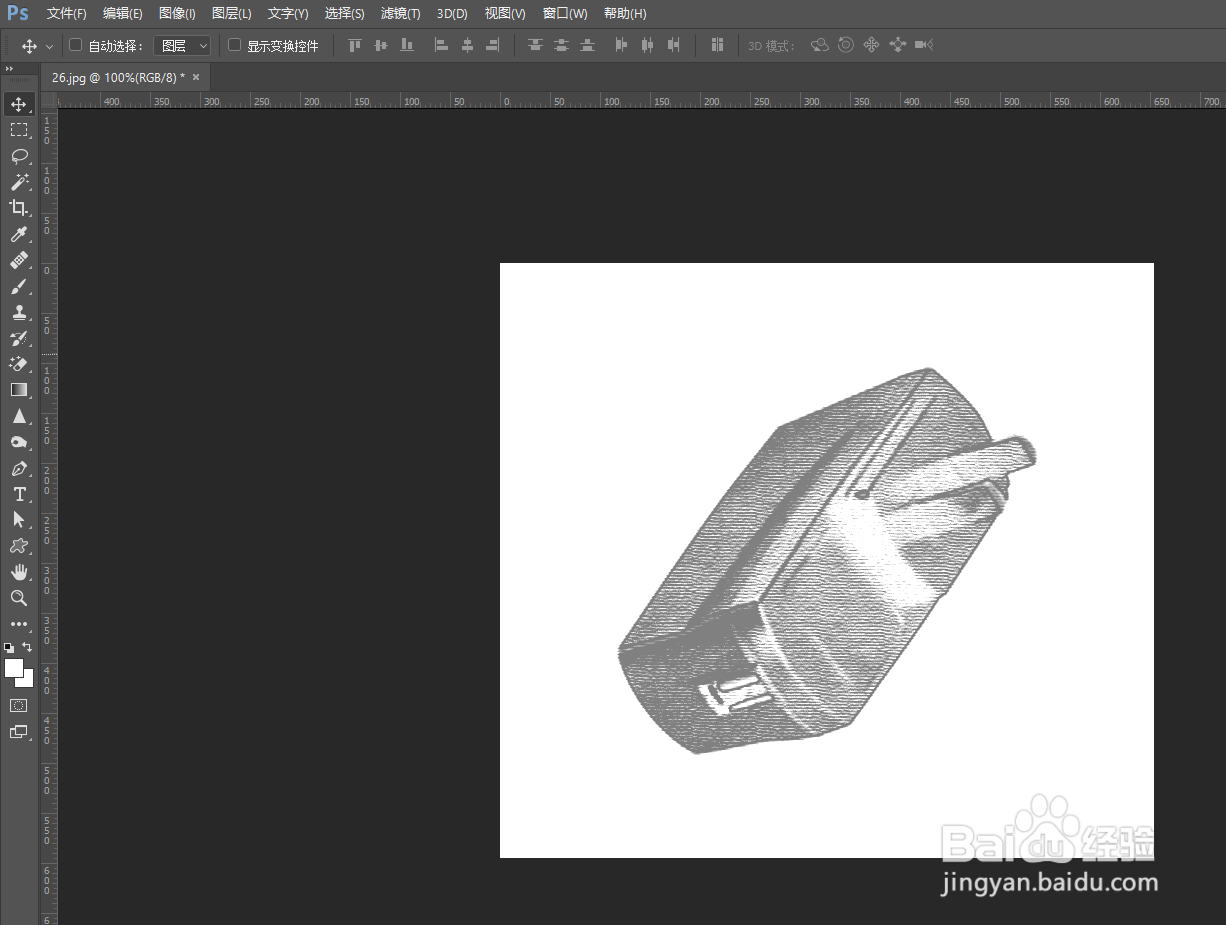Reset default foreground and background colors

pos(9,648)
